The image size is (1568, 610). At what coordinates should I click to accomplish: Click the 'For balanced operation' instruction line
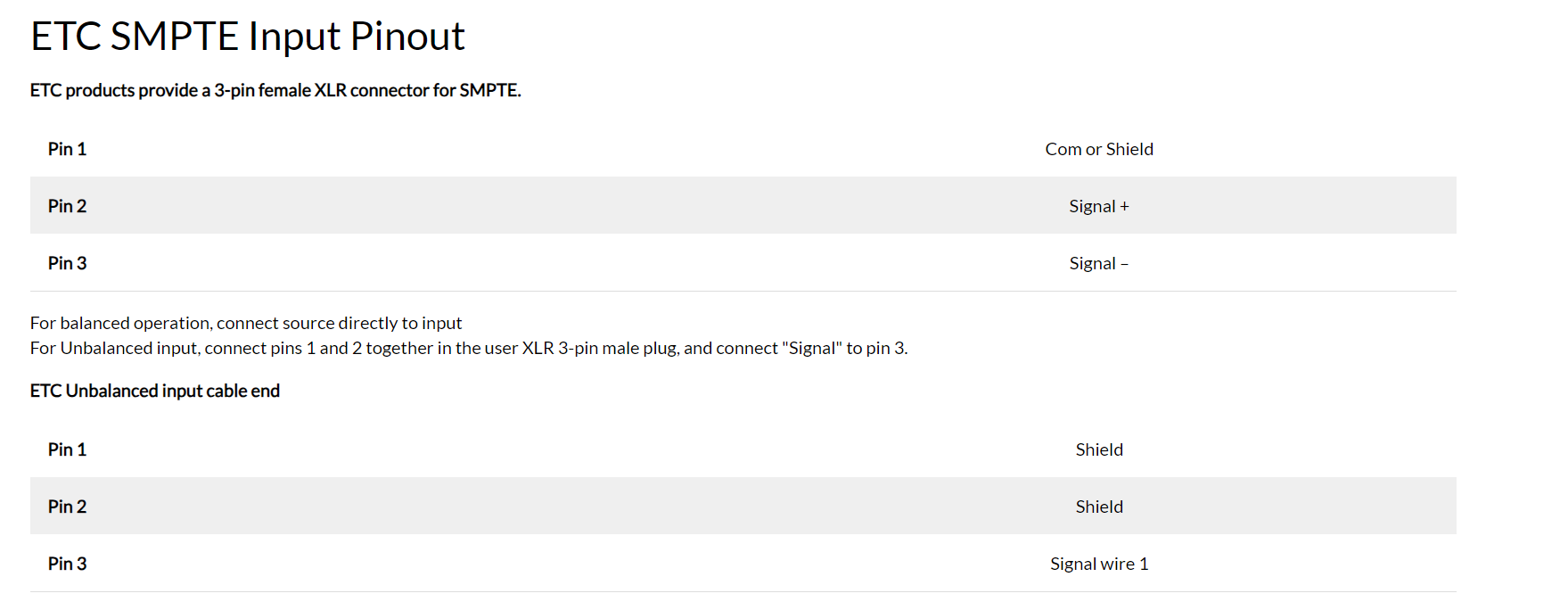tap(246, 323)
